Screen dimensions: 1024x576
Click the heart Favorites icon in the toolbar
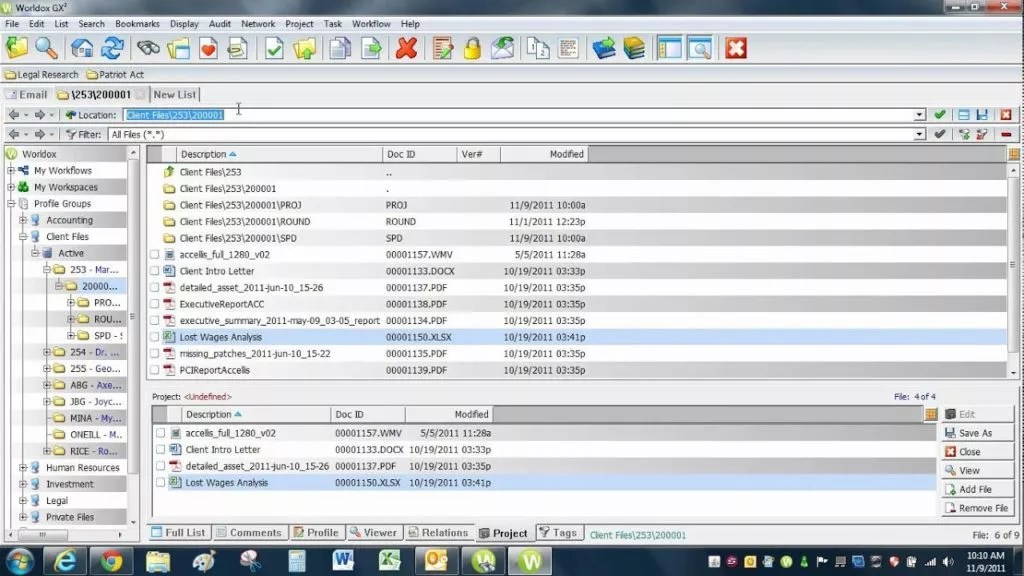(208, 47)
